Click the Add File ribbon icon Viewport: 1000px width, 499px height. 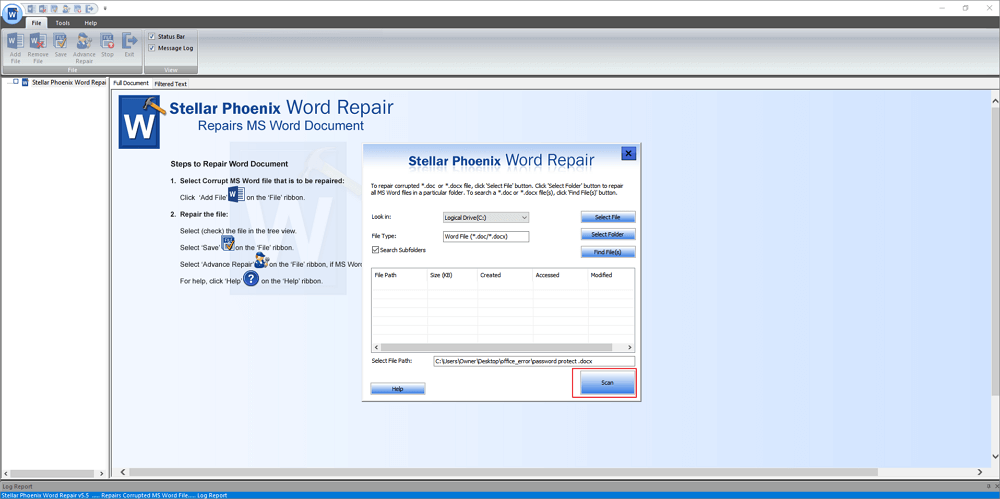(15, 46)
